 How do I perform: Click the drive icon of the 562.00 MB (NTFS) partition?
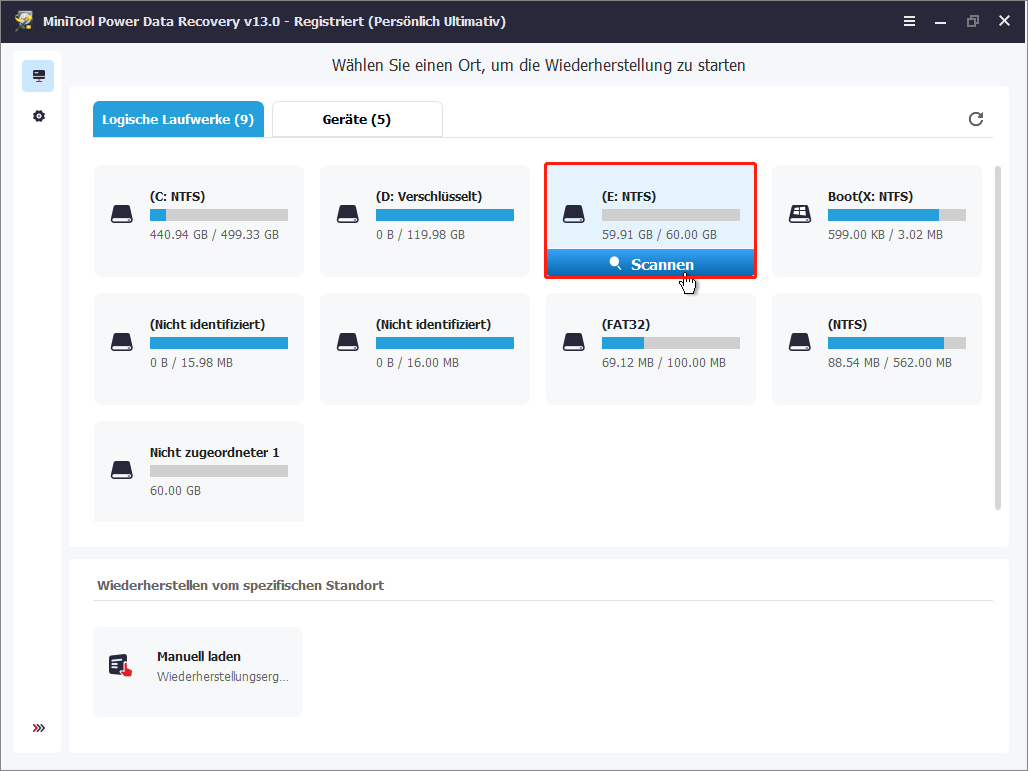pos(800,342)
